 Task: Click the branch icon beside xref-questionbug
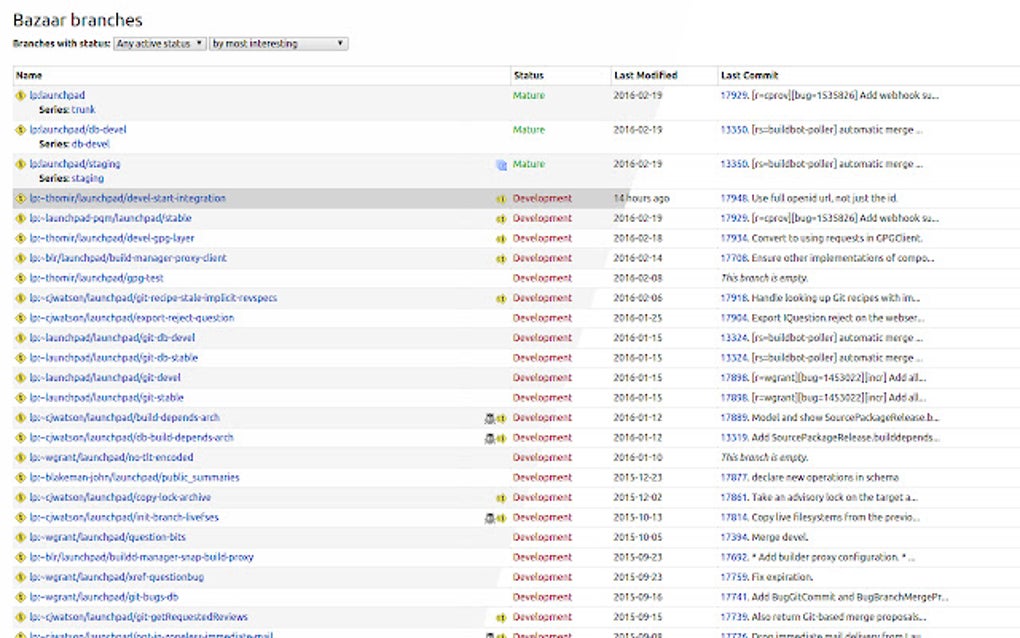click(x=20, y=577)
